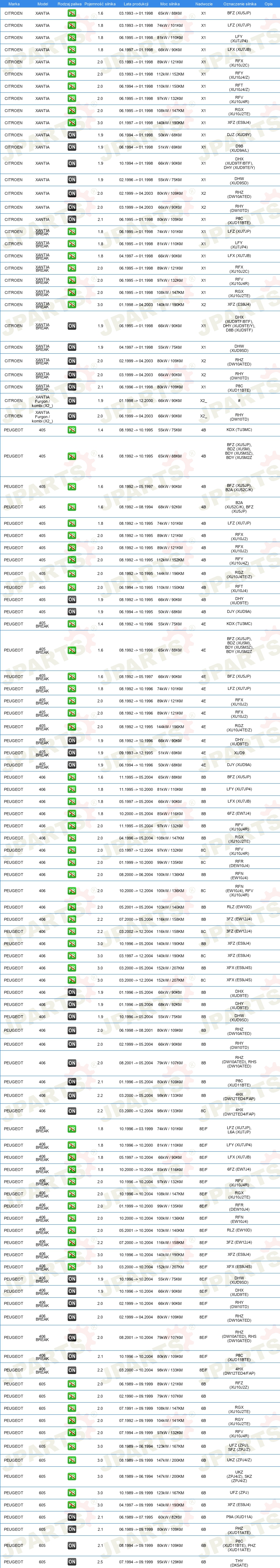Click diesel ON icon in 405 Break XUD9 row
Viewport: 280px width, 1568px height.
[x=72, y=754]
